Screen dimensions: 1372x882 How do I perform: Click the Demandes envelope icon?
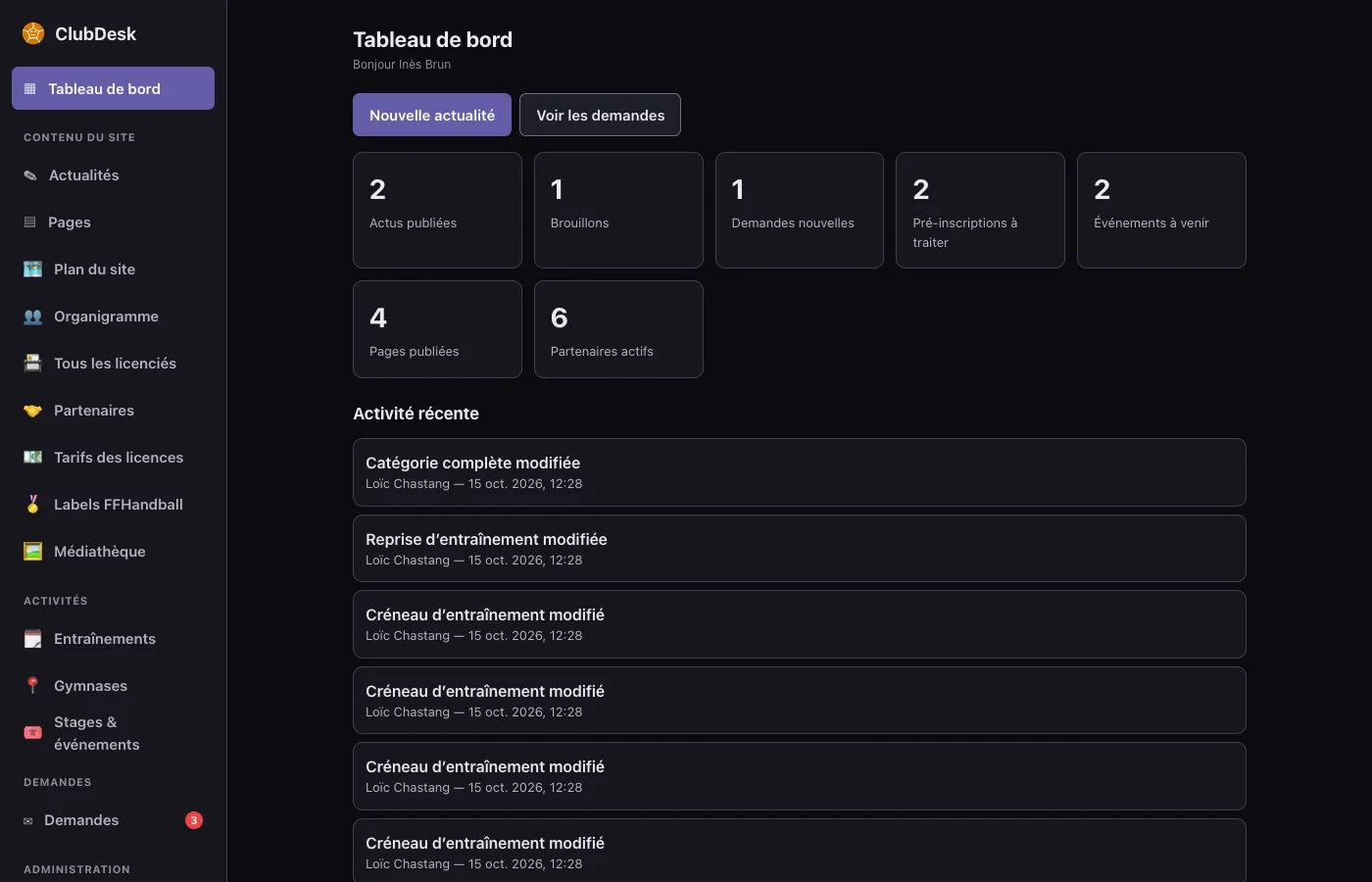click(x=27, y=821)
